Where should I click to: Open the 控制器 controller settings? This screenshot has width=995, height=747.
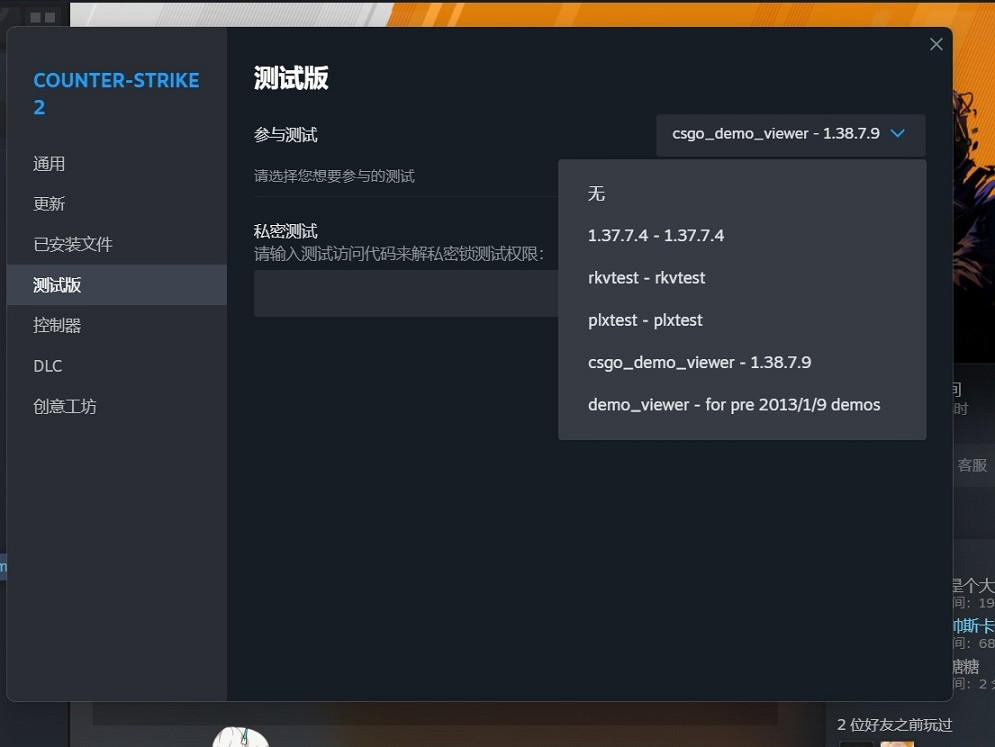coord(57,324)
